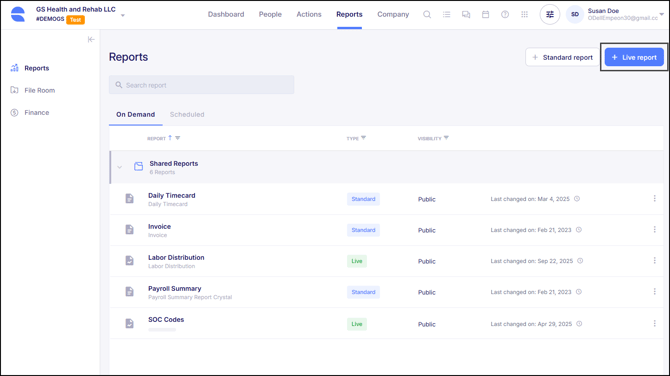Click the Public visibility for Invoice
The width and height of the screenshot is (670, 376).
[x=426, y=230]
